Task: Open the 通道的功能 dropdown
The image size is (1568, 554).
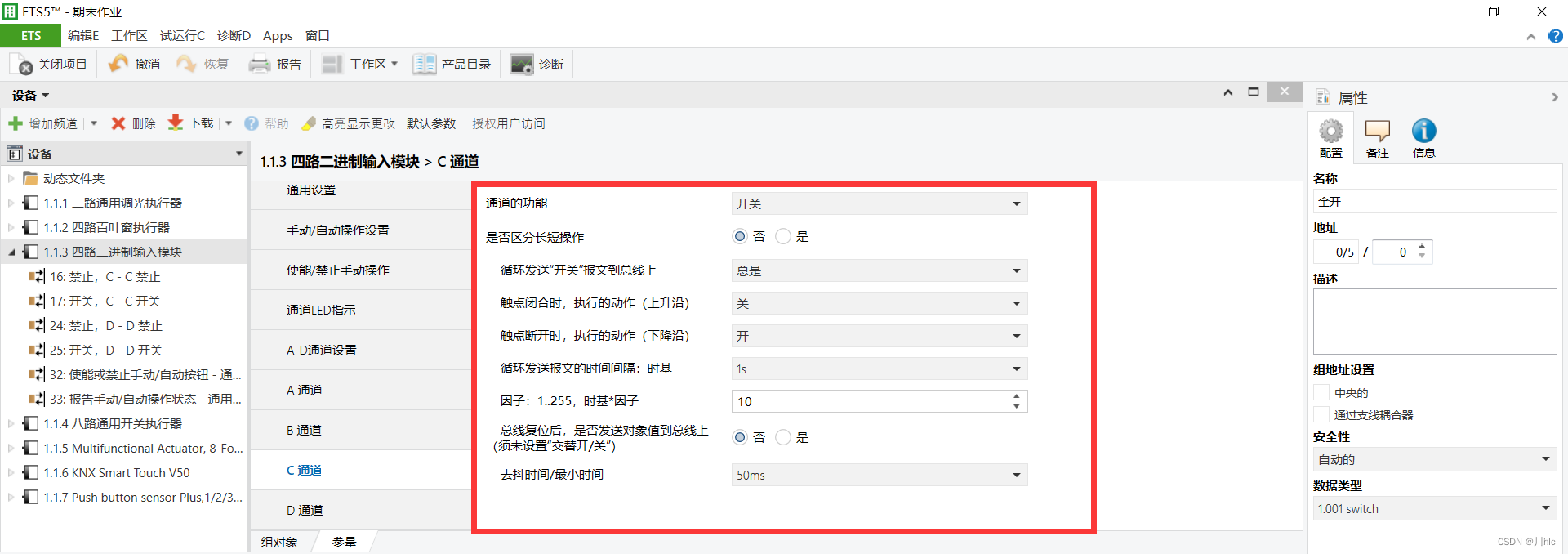Action: pos(879,203)
